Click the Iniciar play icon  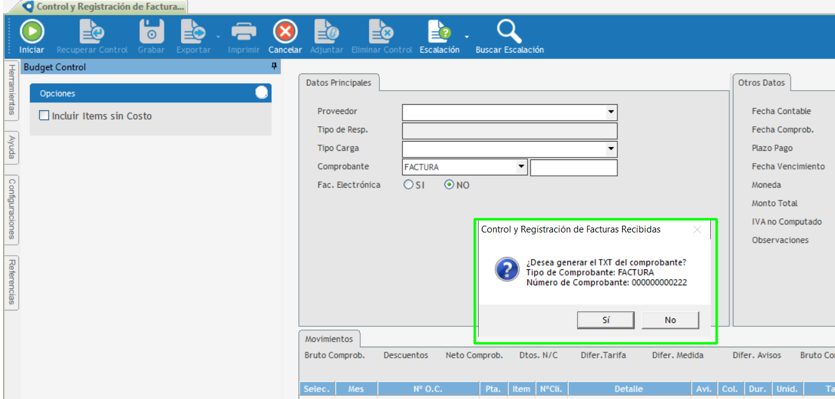click(x=32, y=31)
